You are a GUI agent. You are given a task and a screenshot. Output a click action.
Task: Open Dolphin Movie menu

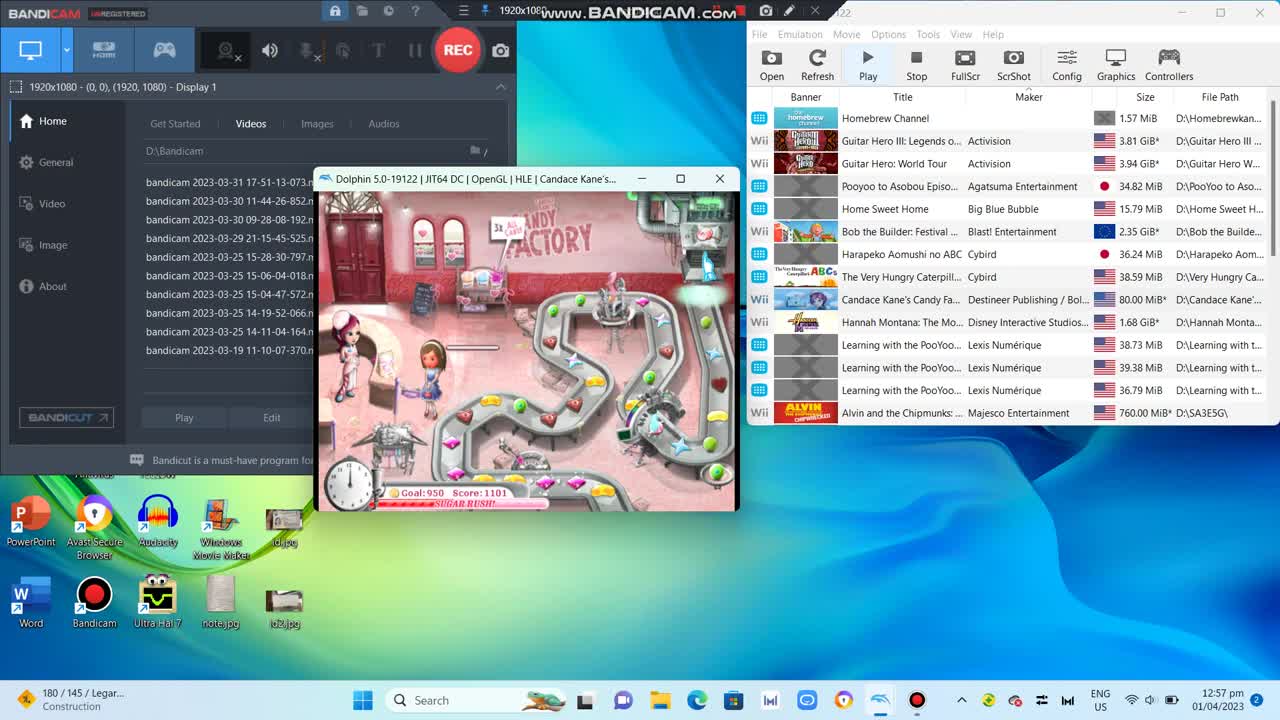[846, 34]
